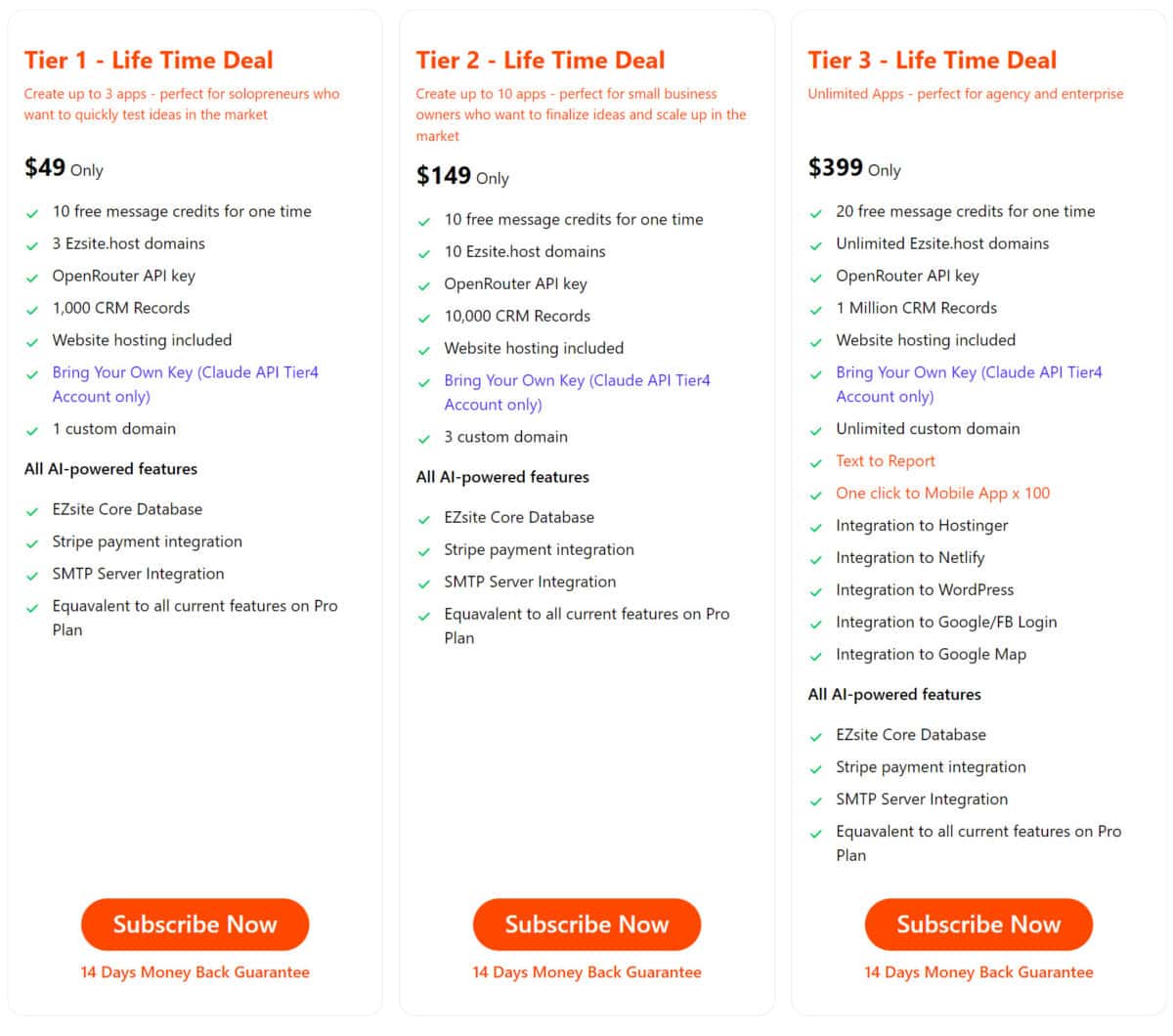This screenshot has height=1036, width=1173.
Task: Click checkmark beside 10,000 CRM Records
Action: 424,318
